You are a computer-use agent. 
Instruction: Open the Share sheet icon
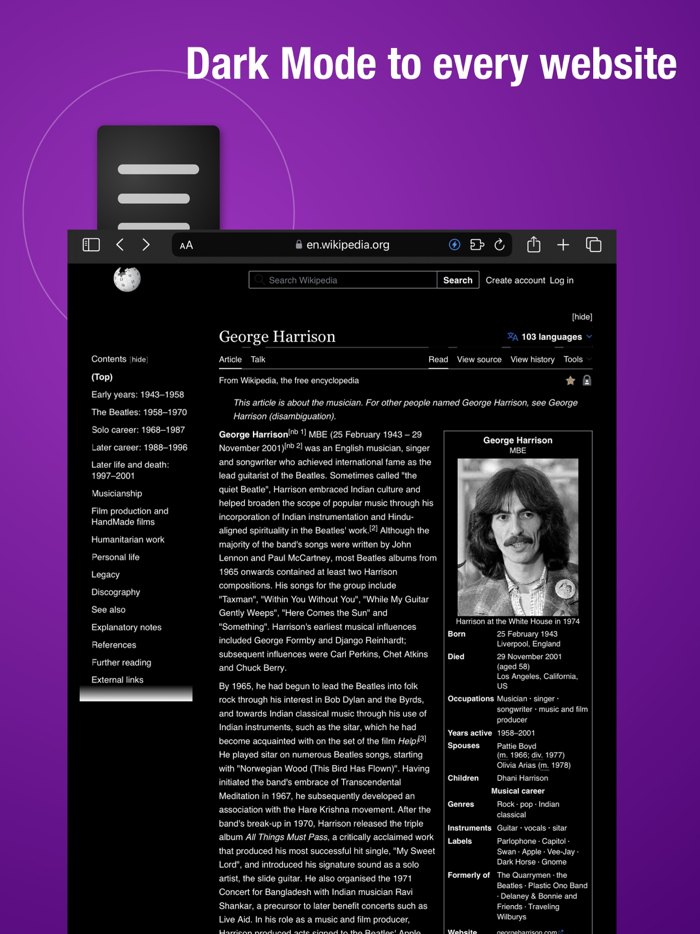534,244
